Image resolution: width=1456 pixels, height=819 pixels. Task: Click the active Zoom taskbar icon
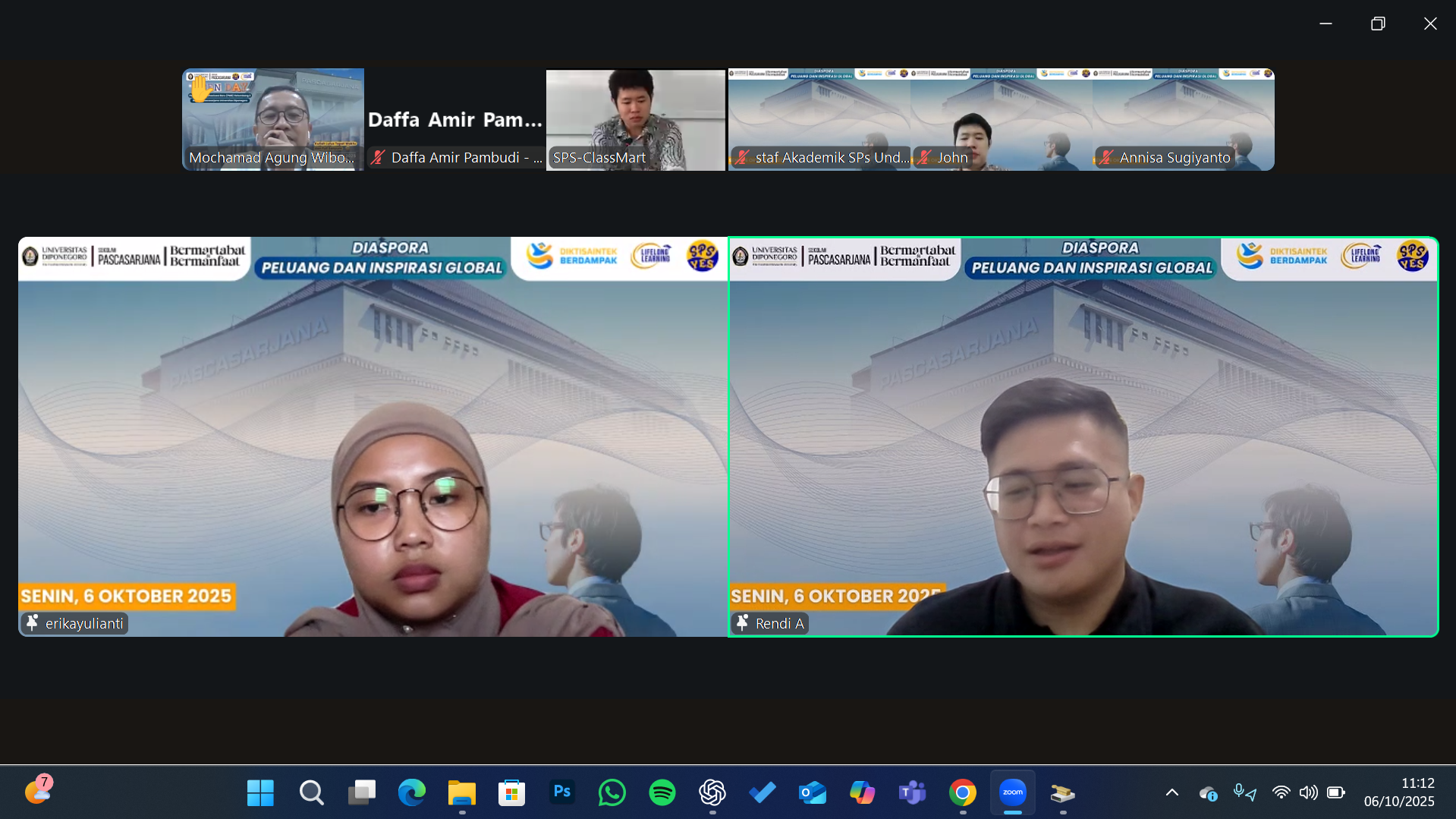pyautogui.click(x=1012, y=792)
